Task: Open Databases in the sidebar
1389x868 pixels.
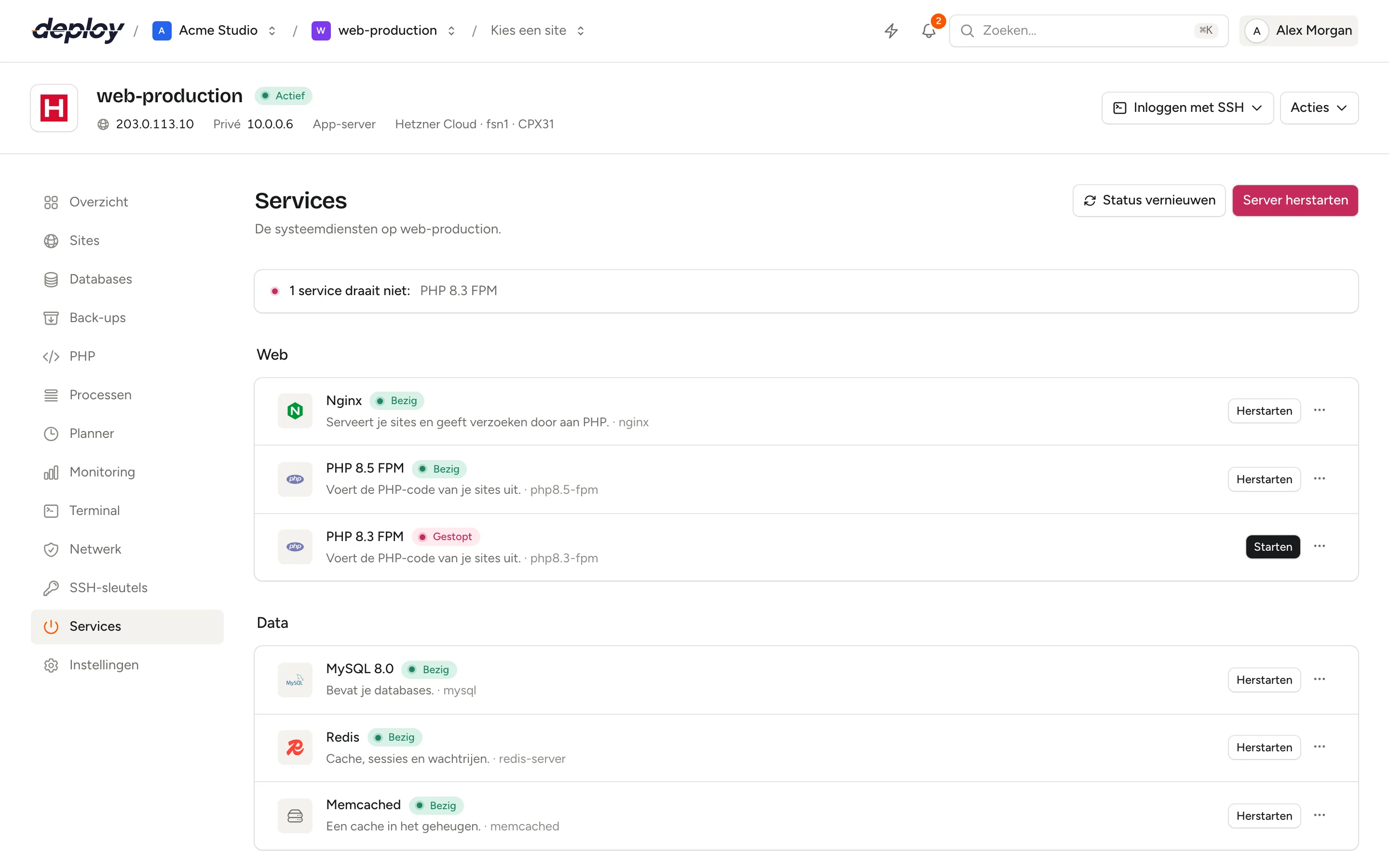Action: pos(127,280)
